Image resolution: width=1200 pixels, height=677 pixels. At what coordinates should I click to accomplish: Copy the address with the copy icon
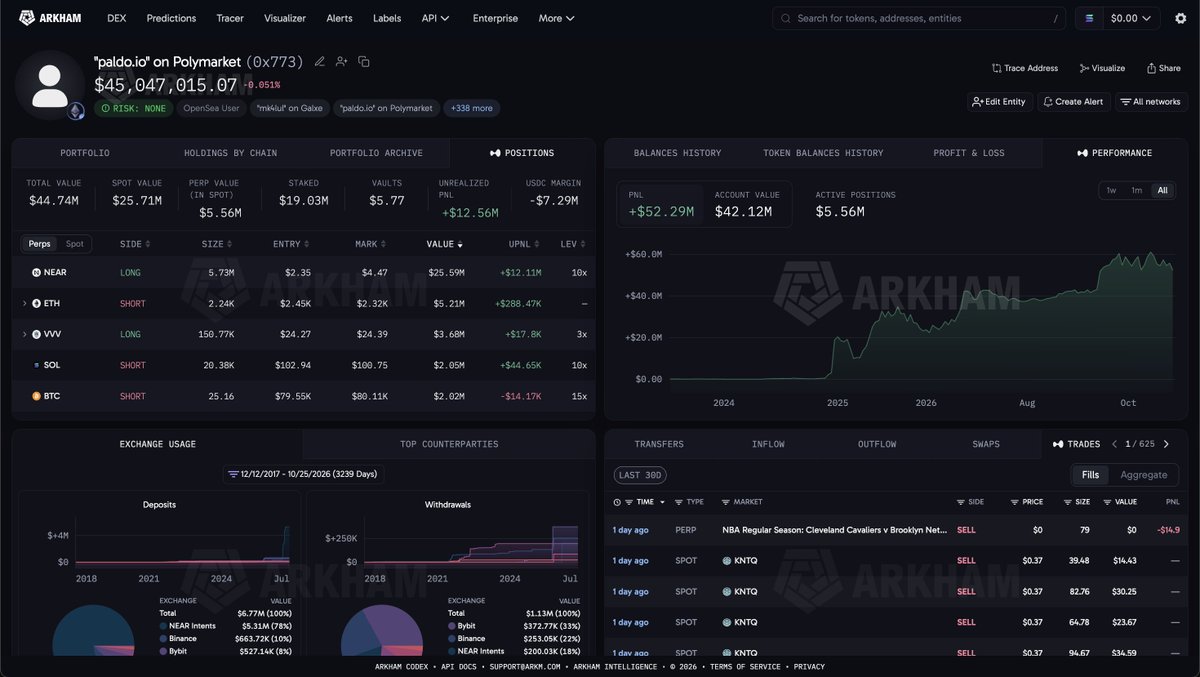coord(364,62)
